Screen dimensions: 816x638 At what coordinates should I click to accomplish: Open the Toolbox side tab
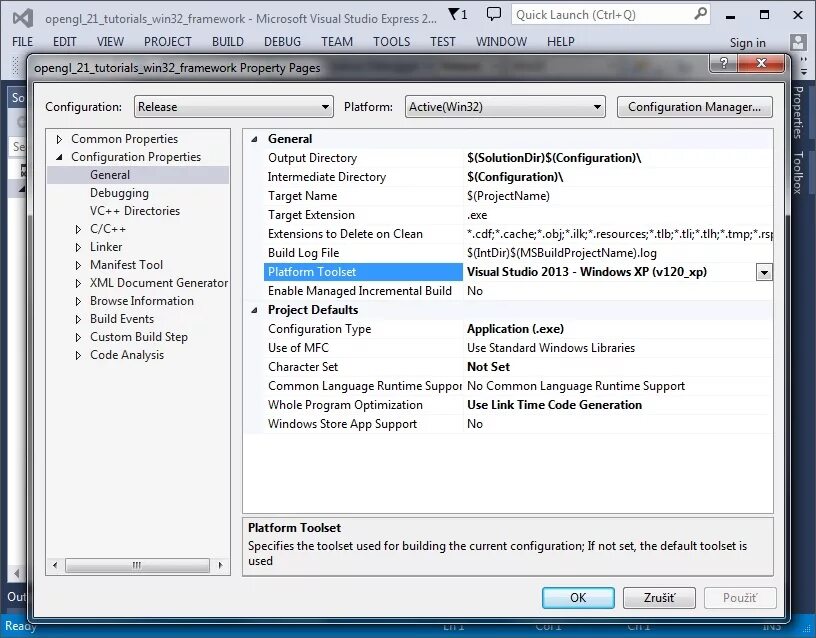click(x=797, y=173)
